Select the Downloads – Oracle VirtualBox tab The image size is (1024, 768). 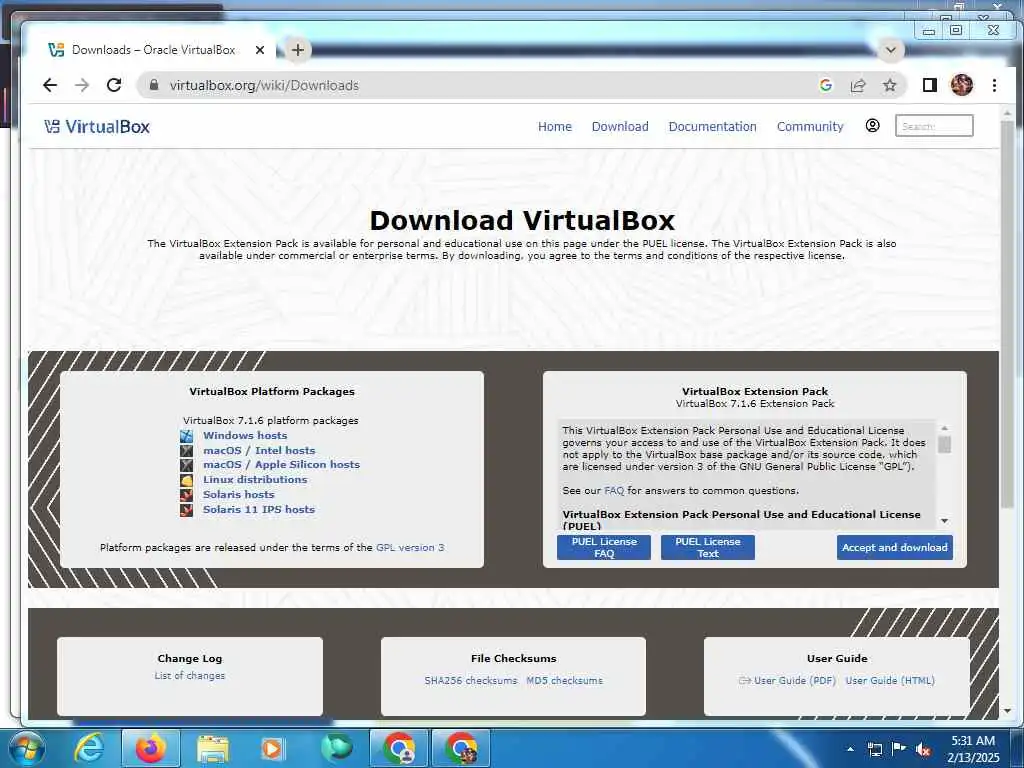click(x=153, y=50)
